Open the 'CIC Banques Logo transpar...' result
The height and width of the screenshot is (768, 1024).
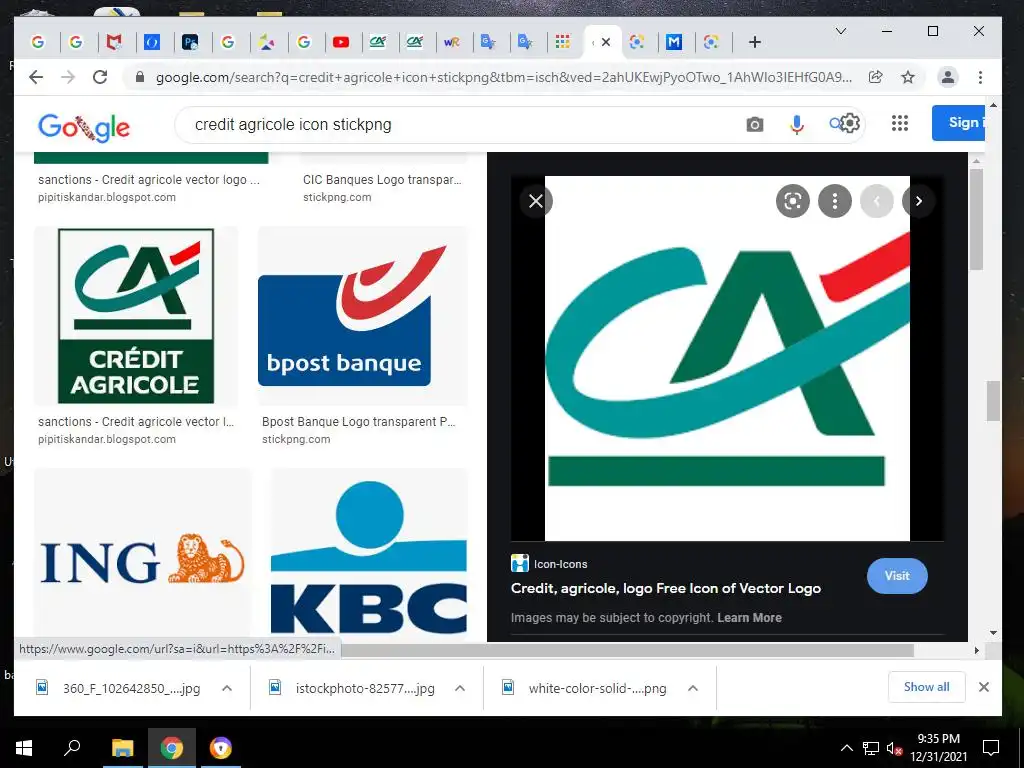click(x=382, y=180)
